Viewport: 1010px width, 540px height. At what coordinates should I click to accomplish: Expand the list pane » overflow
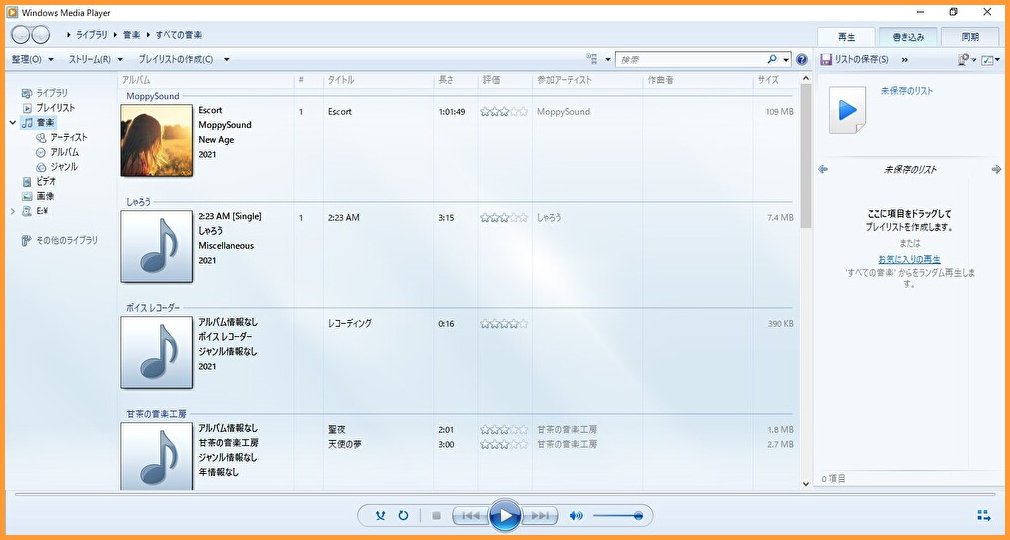[x=904, y=59]
